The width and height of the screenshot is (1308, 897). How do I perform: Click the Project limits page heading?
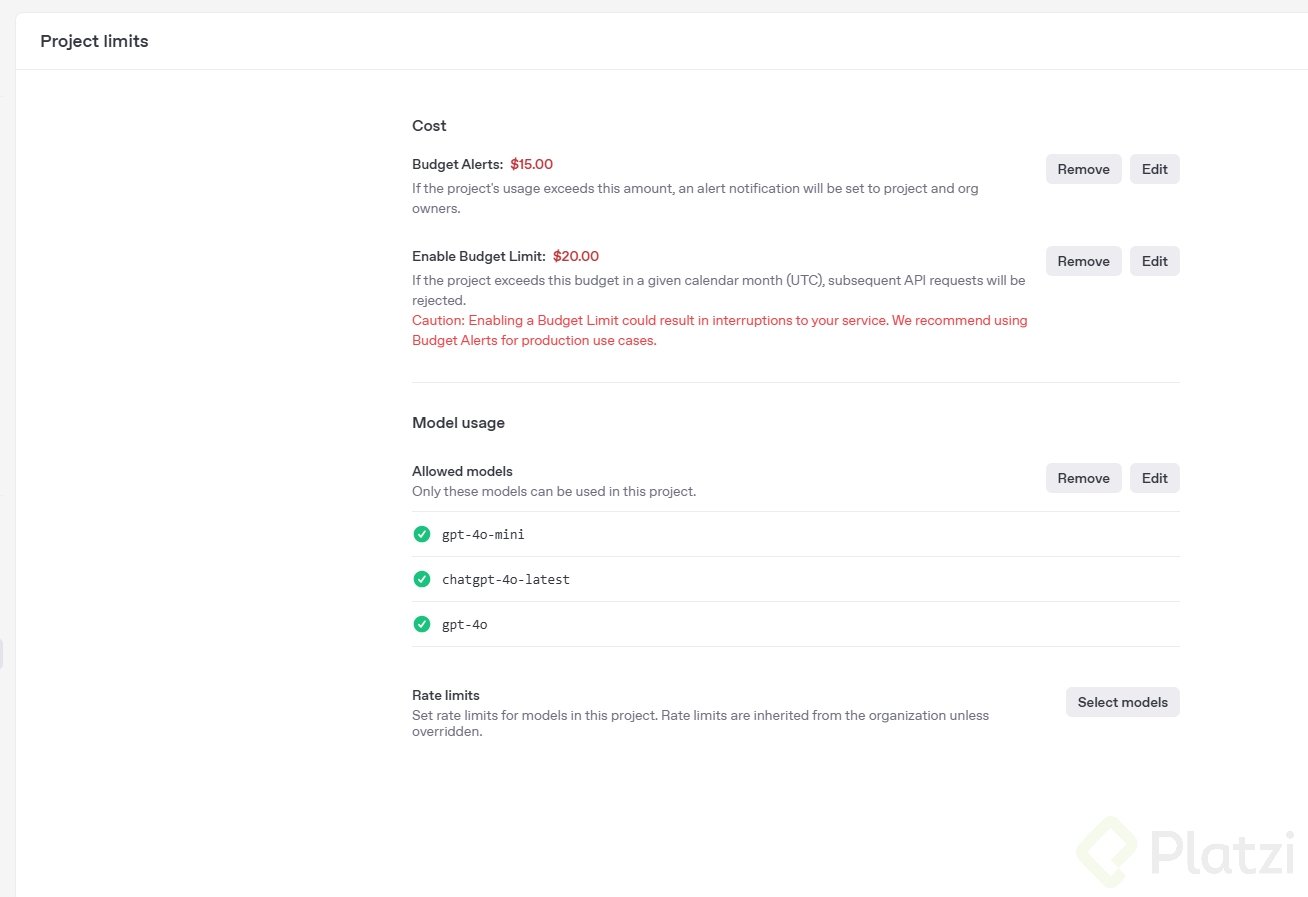tap(94, 41)
